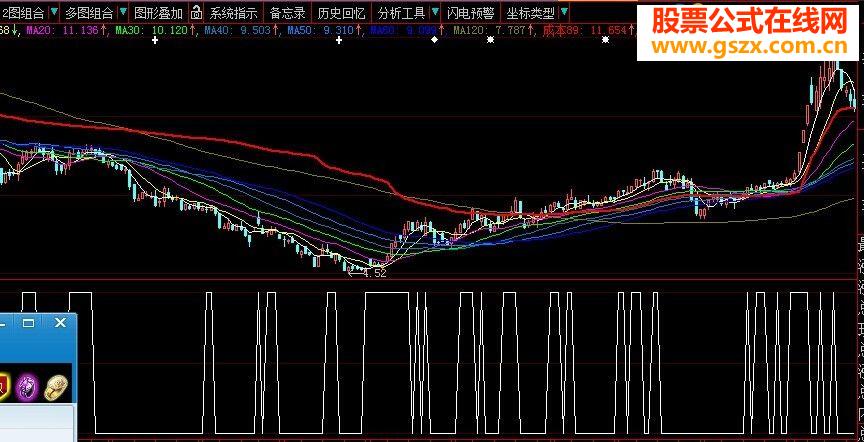
Task: Open 历史回忆 in the toolbar
Action: 342,12
